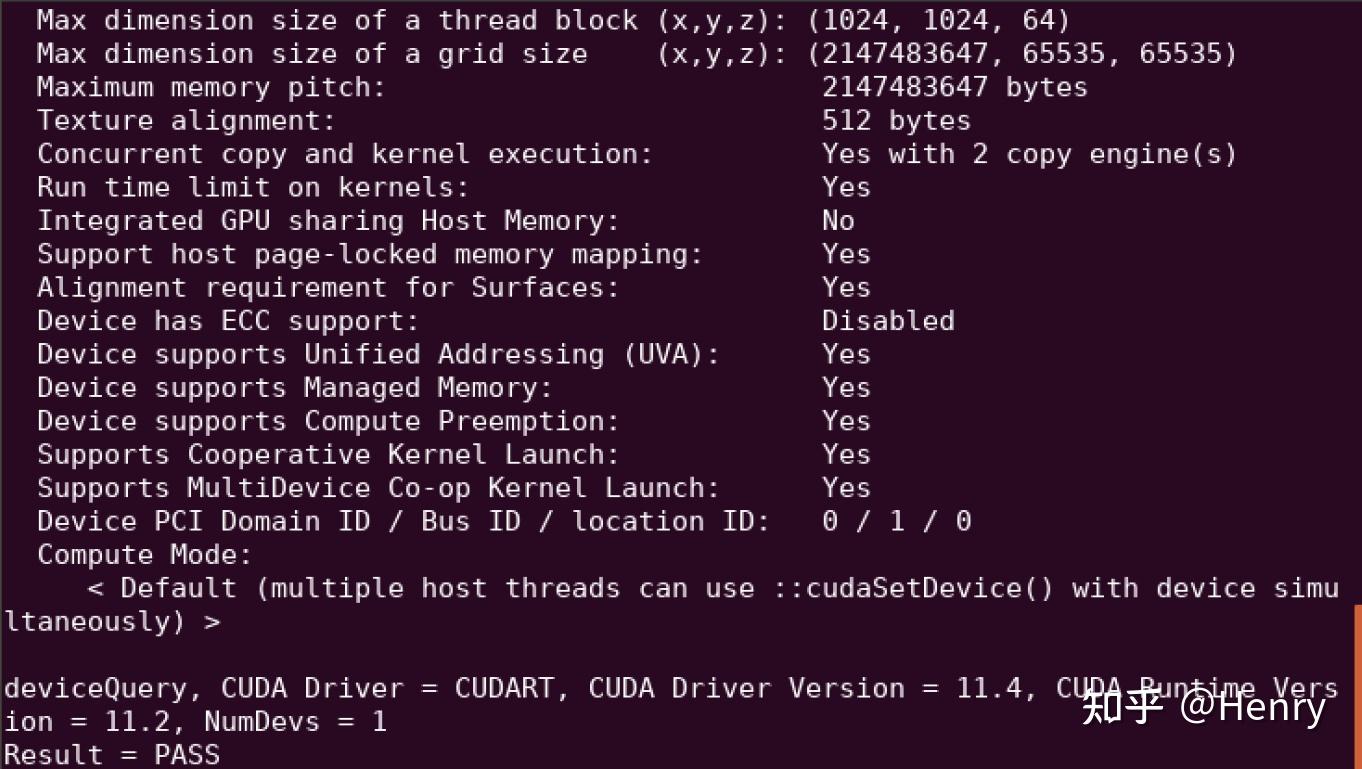Click 'Device supports Managed Memory:' label

294,388
